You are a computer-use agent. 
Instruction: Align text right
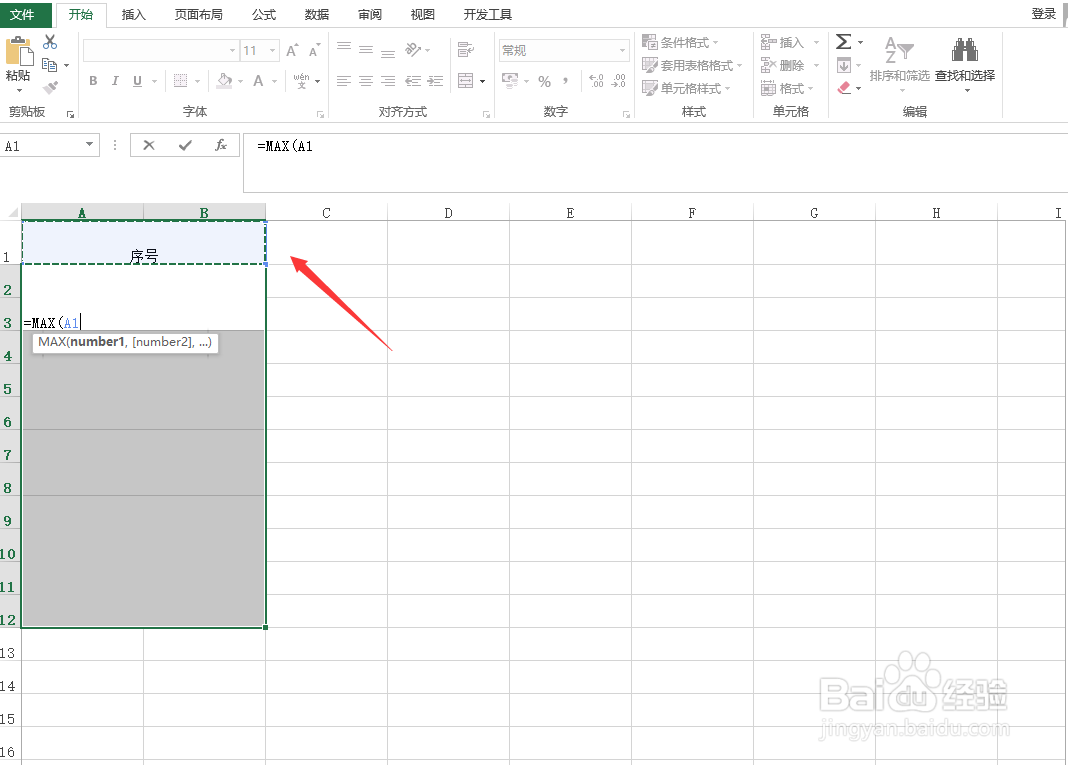388,81
